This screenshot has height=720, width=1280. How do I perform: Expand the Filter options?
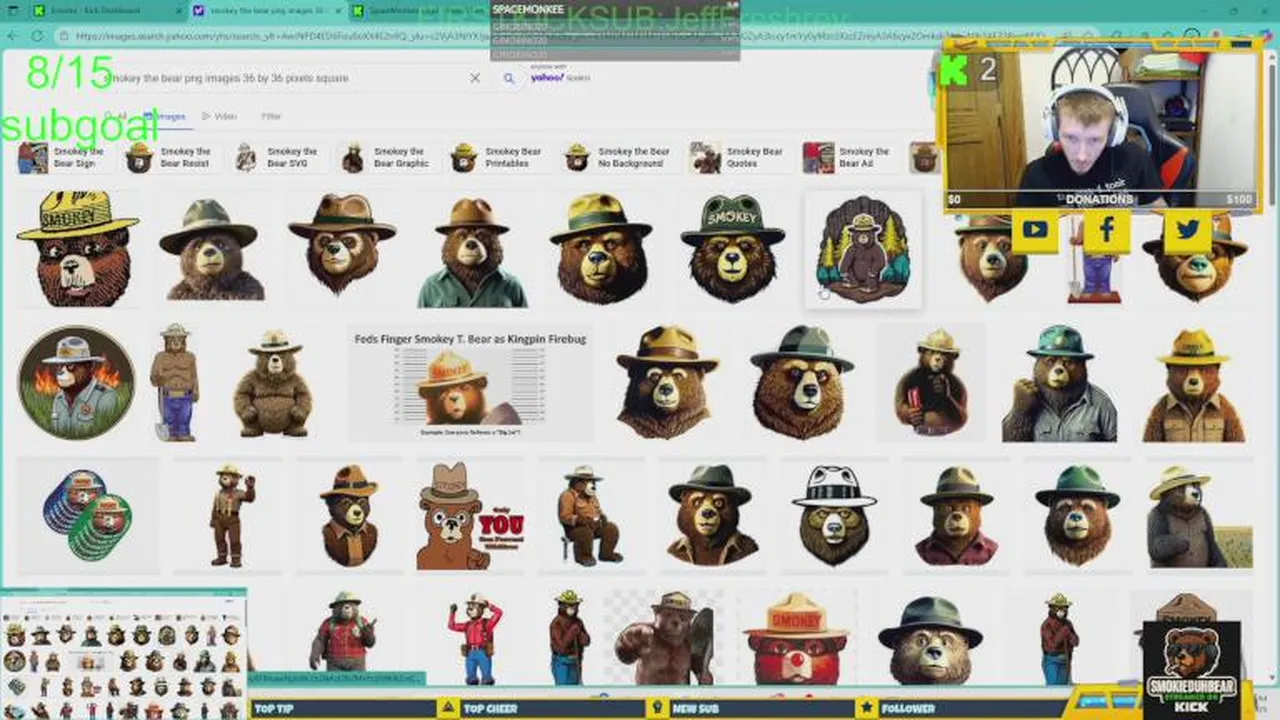coord(271,116)
